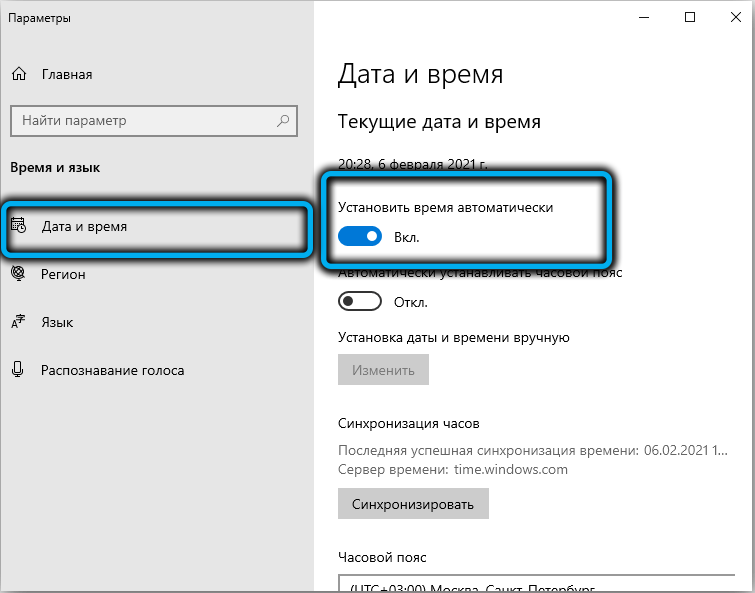This screenshot has width=755, height=593.
Task: Close the Settings window
Action: click(x=735, y=17)
